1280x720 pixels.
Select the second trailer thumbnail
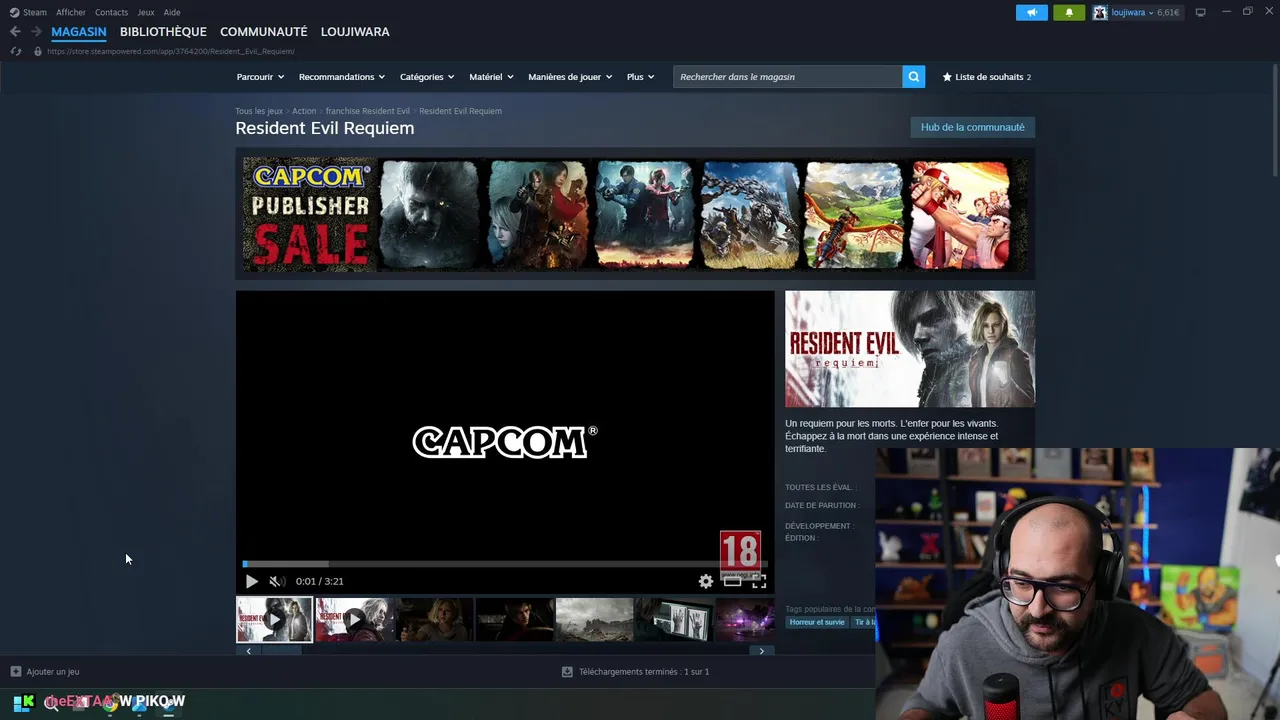354,620
